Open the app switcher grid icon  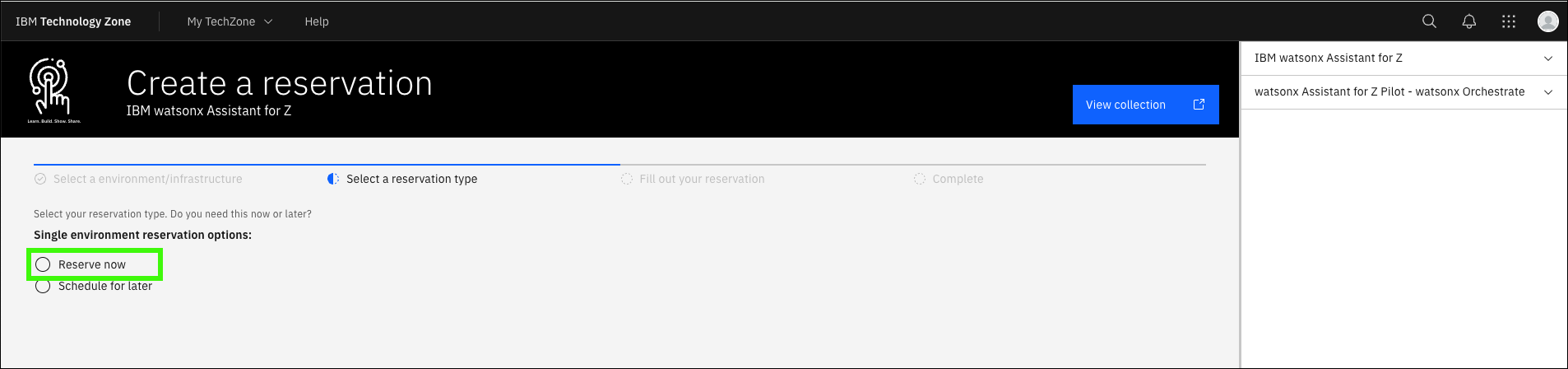[1509, 21]
